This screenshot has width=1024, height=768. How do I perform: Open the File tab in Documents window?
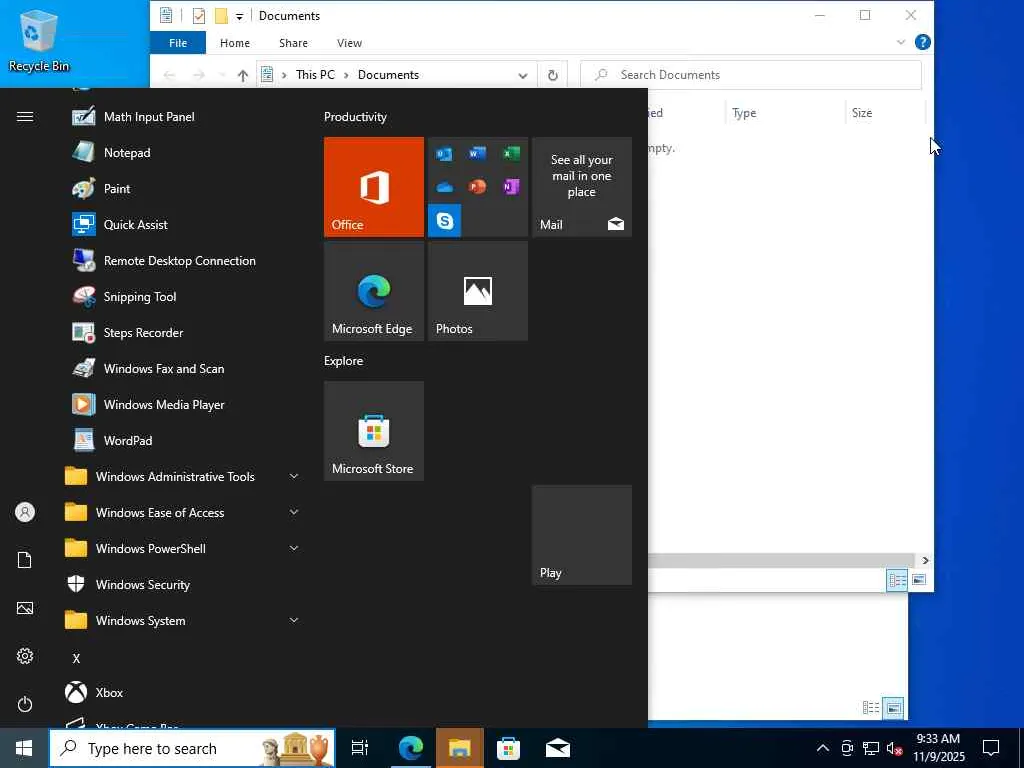coord(178,43)
